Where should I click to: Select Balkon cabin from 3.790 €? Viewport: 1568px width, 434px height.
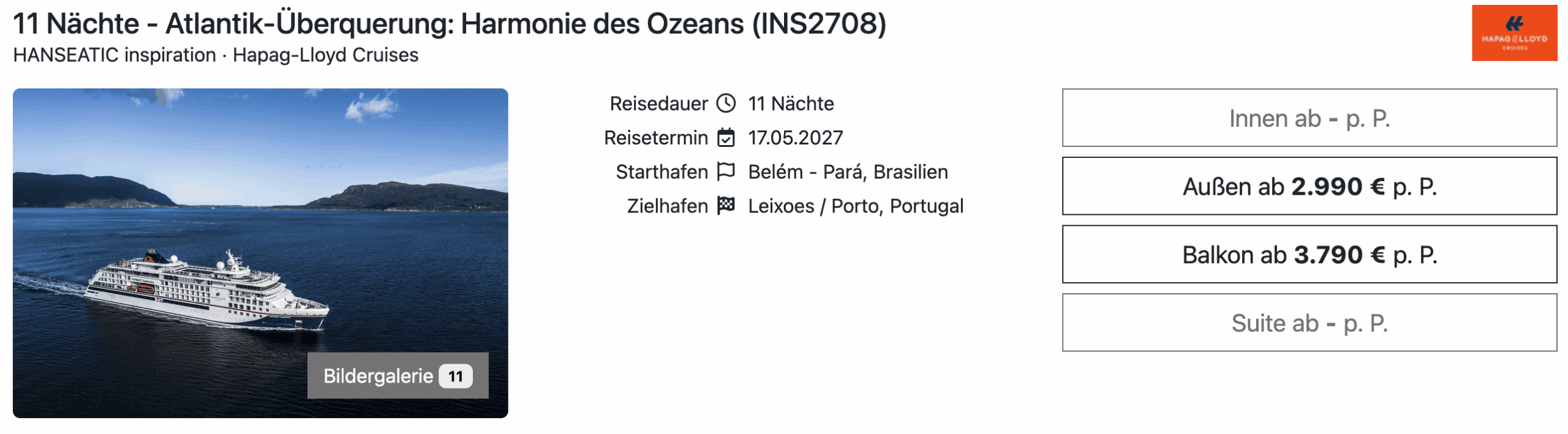pos(1309,255)
